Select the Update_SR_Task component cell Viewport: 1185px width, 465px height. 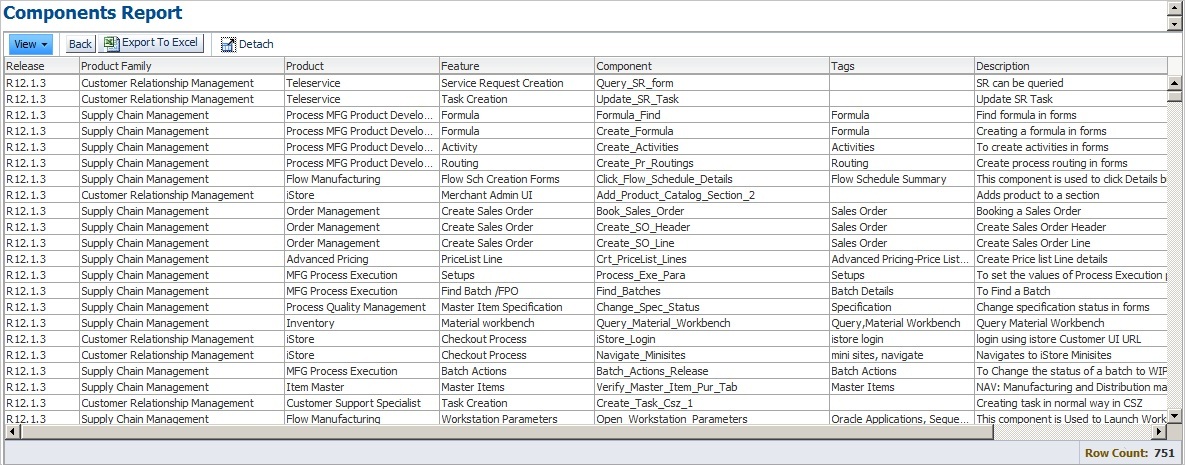tap(712, 99)
